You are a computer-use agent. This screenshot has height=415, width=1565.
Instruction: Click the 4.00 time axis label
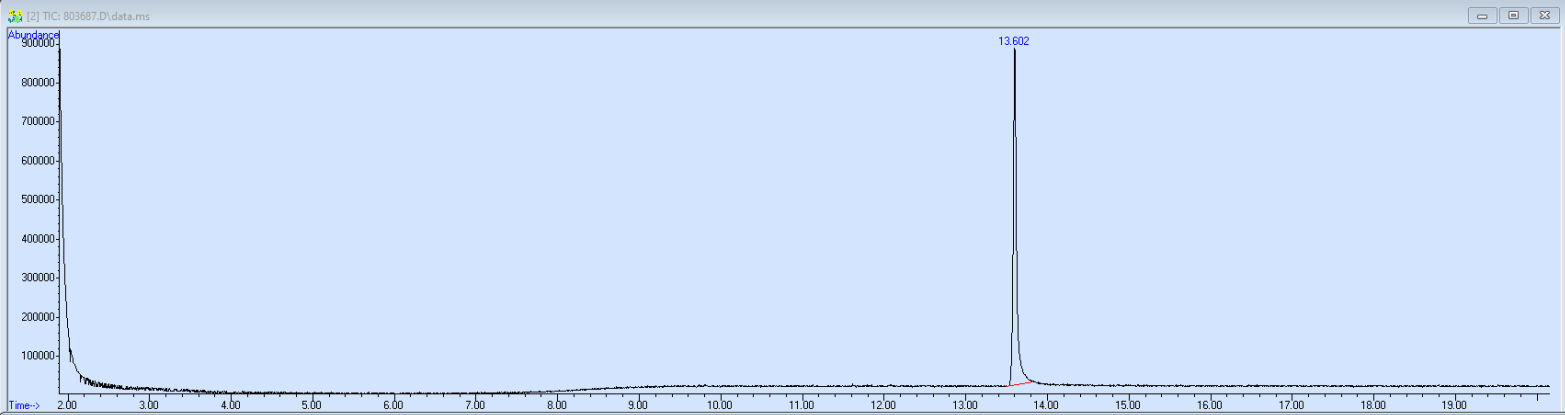coord(230,405)
